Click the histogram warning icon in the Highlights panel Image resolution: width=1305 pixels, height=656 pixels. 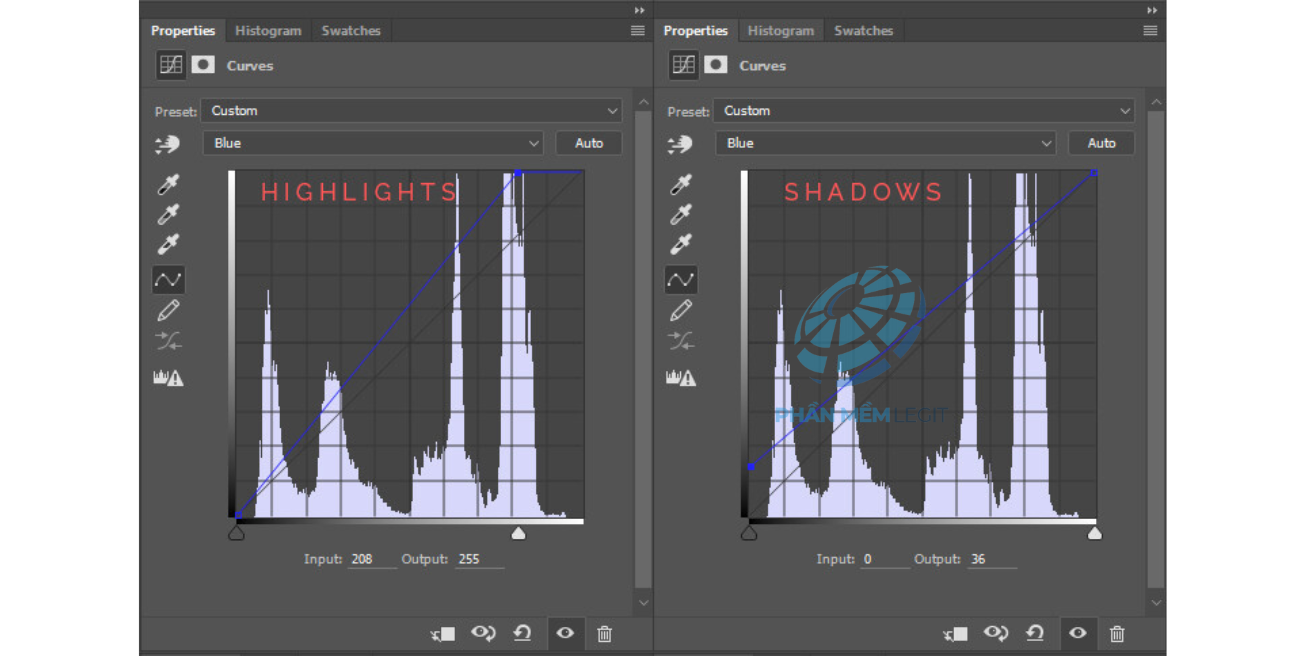tap(168, 378)
